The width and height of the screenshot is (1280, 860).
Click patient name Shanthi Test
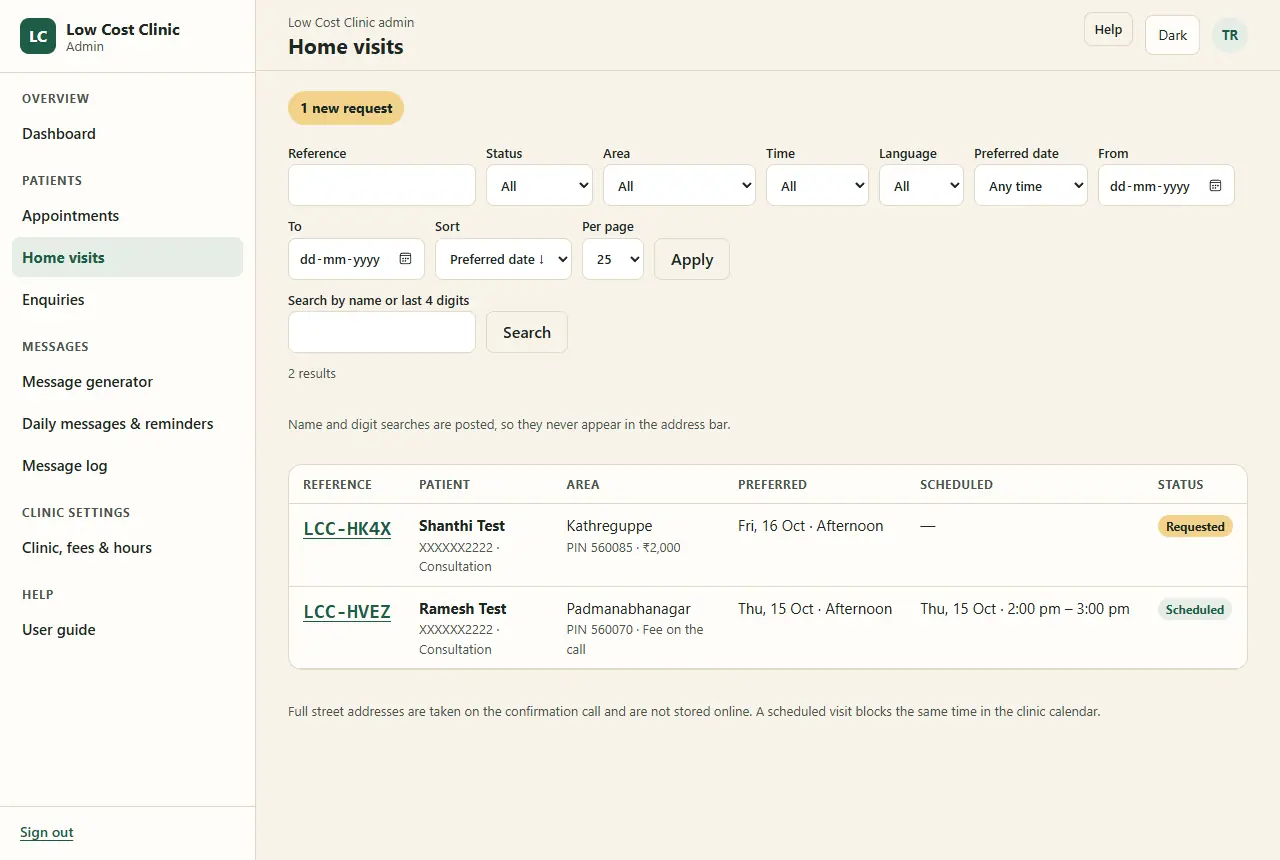coord(462,526)
